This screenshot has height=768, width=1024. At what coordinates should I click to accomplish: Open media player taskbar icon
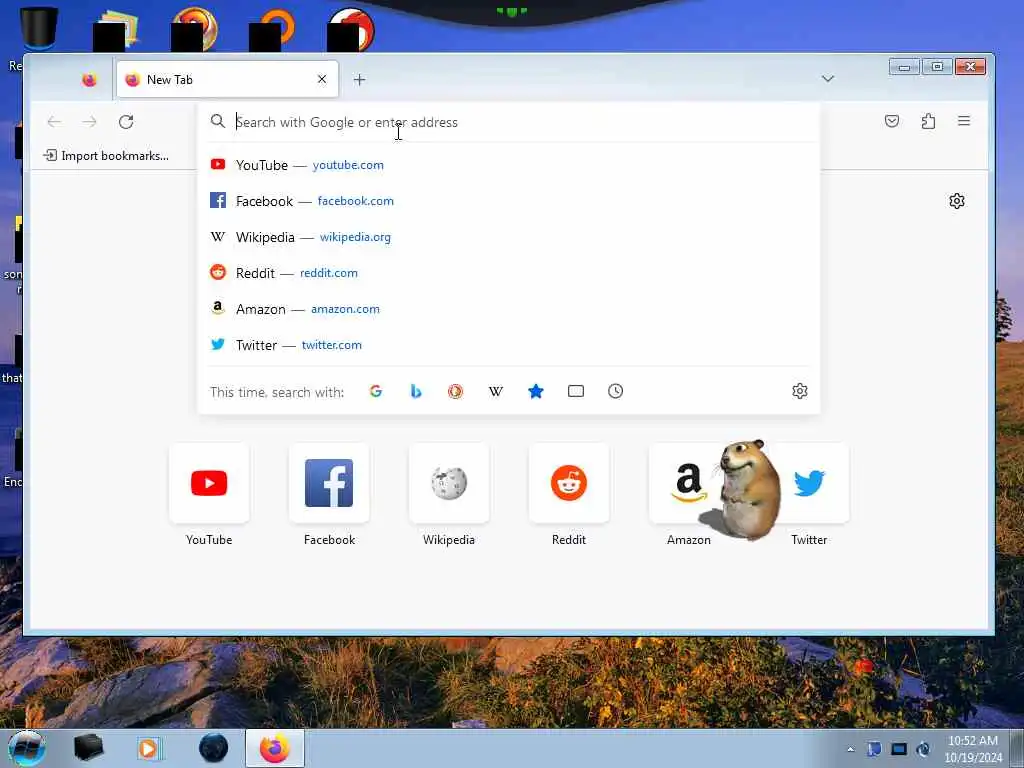tap(148, 748)
